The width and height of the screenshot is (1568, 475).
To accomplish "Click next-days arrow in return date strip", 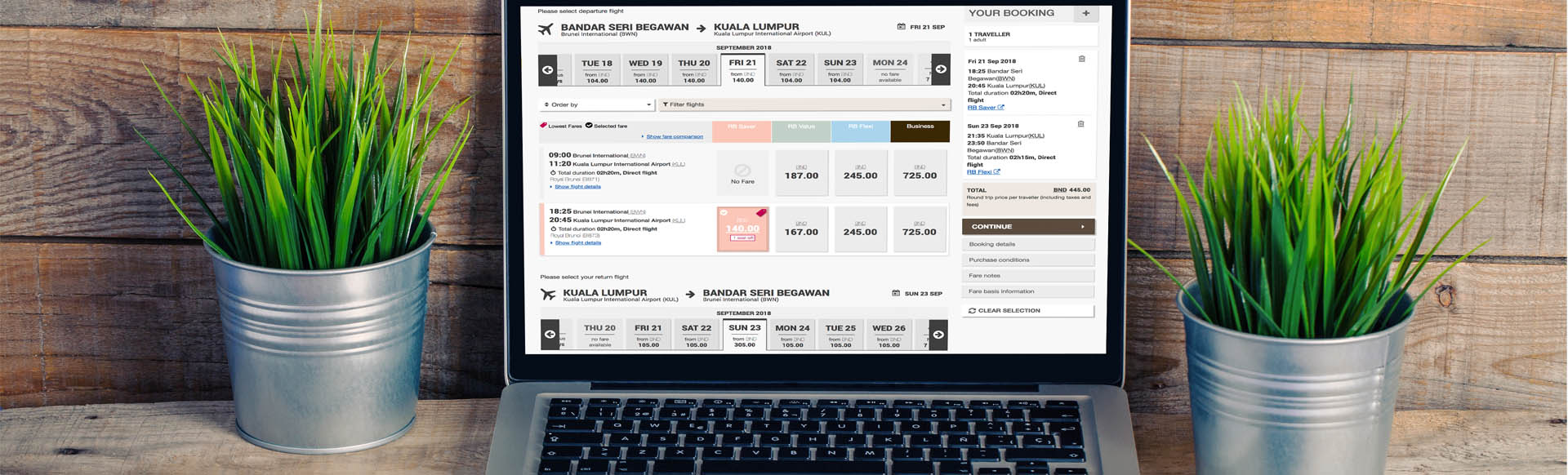I will pos(938,335).
